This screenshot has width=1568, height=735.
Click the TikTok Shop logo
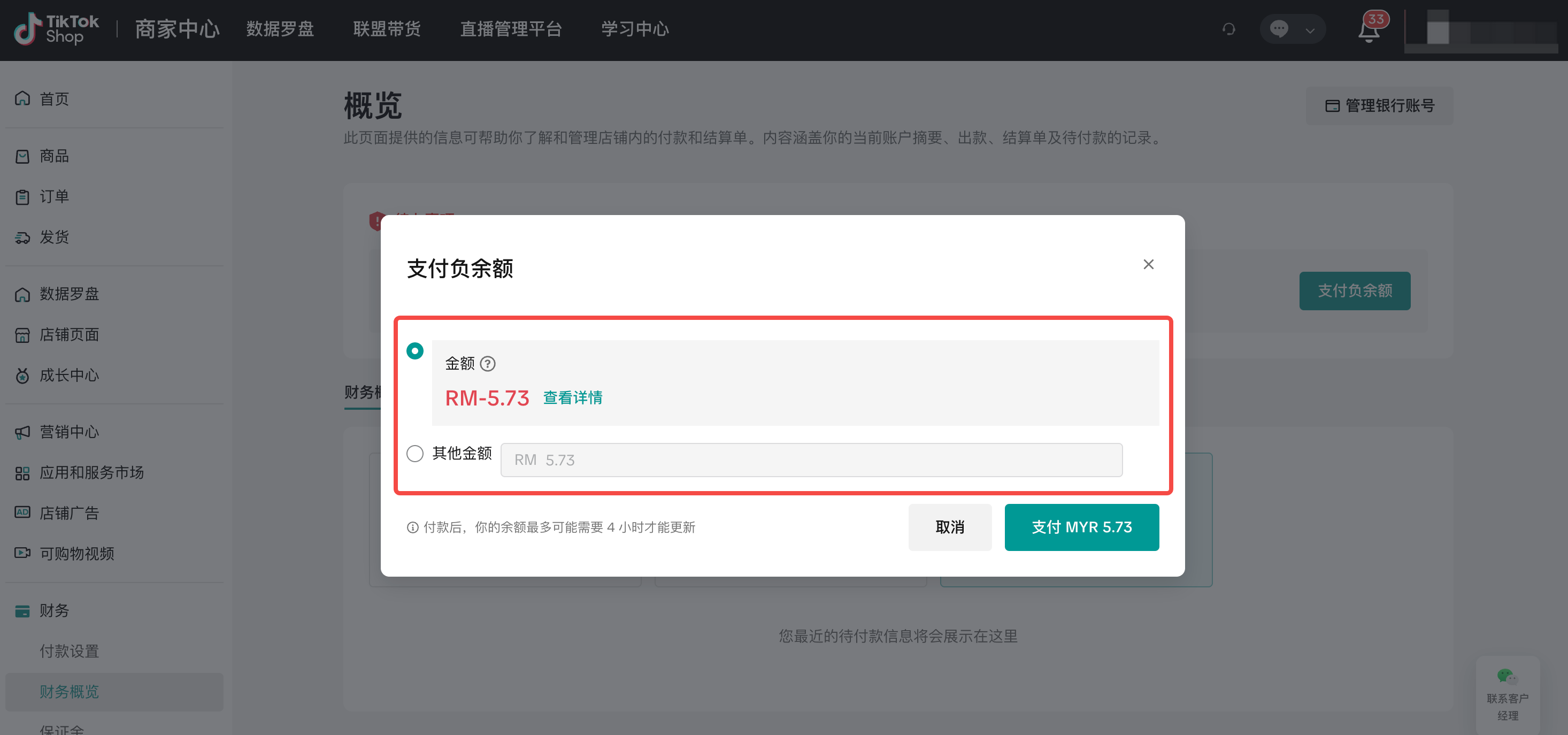(x=57, y=29)
